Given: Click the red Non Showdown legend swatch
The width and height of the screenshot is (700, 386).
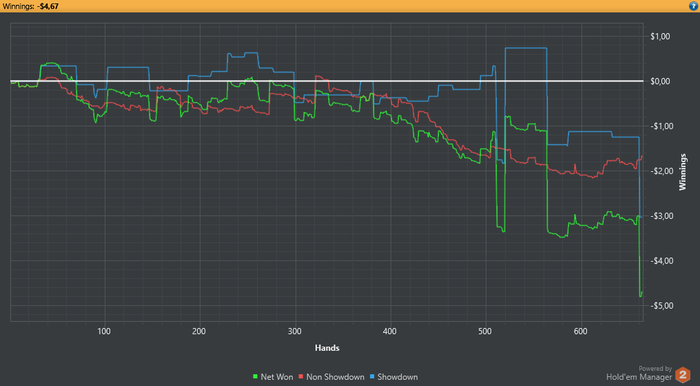Looking at the screenshot, I should tap(301, 377).
